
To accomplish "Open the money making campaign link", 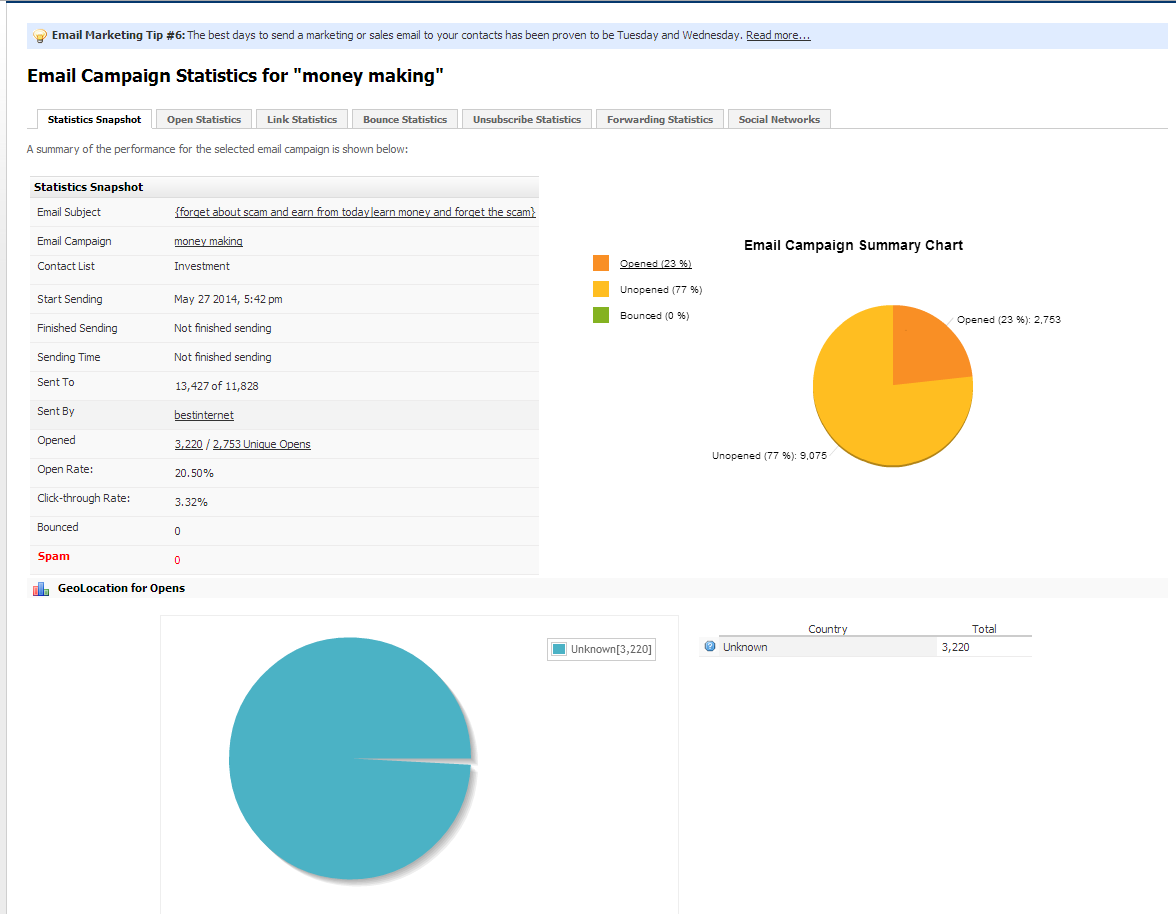I will (208, 240).
